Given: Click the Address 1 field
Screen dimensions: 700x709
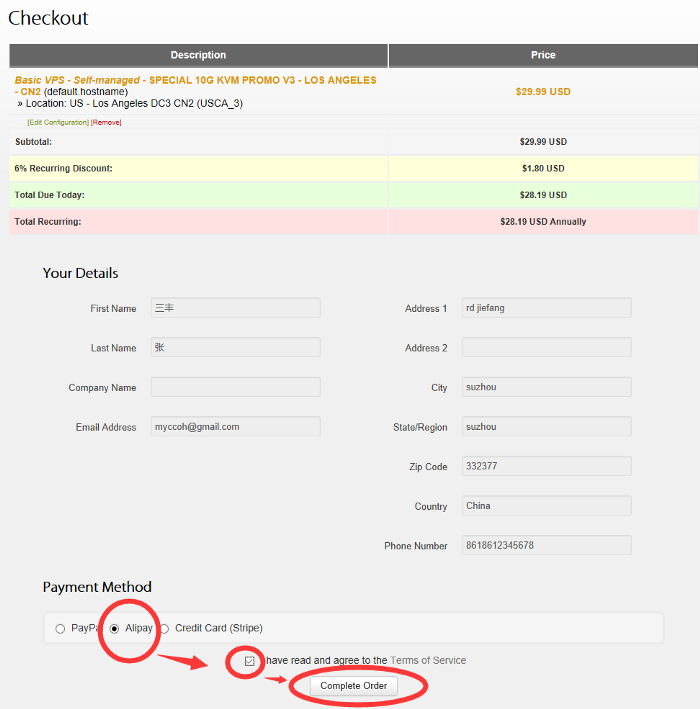Looking at the screenshot, I should tap(546, 308).
